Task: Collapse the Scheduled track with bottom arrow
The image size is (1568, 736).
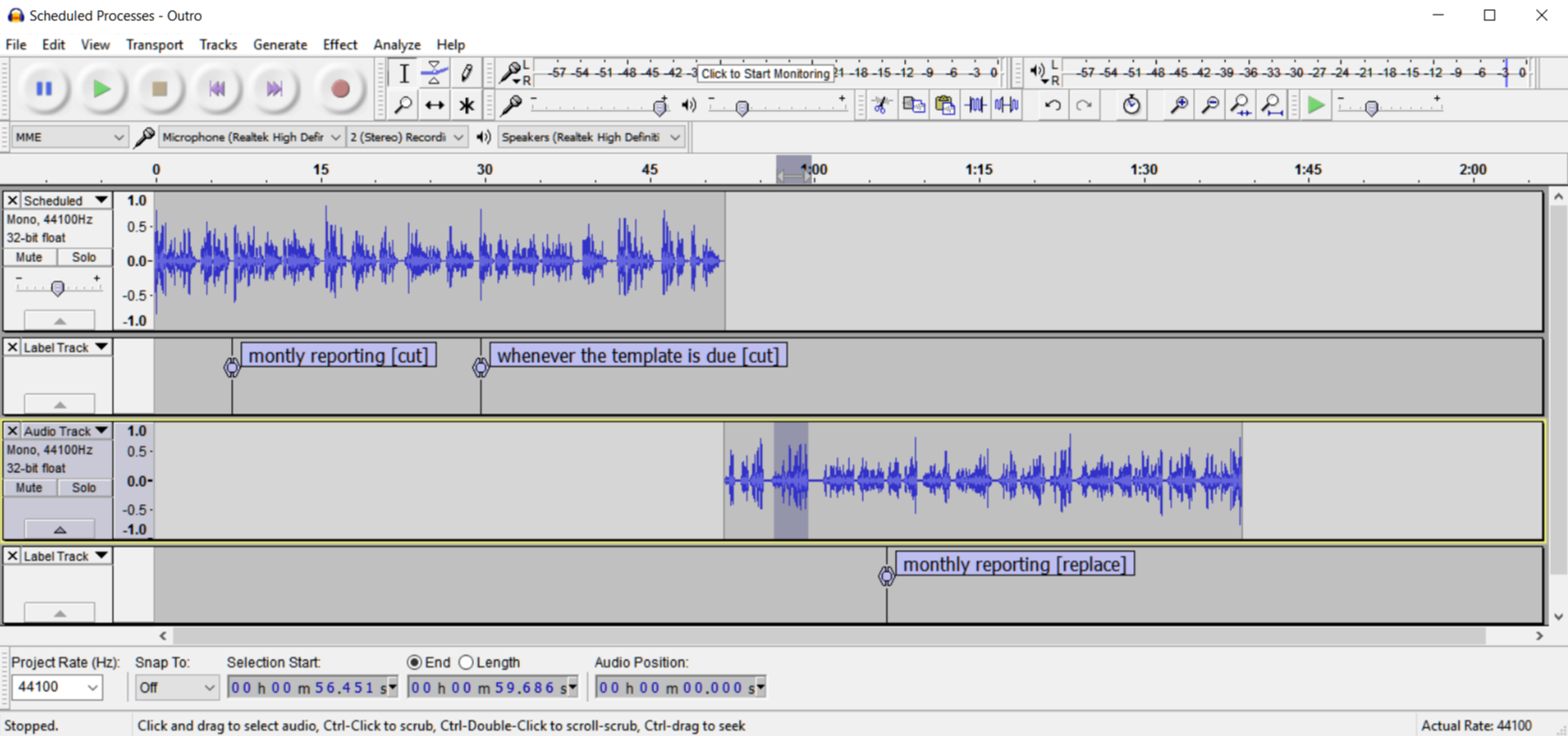Action: coord(60,320)
